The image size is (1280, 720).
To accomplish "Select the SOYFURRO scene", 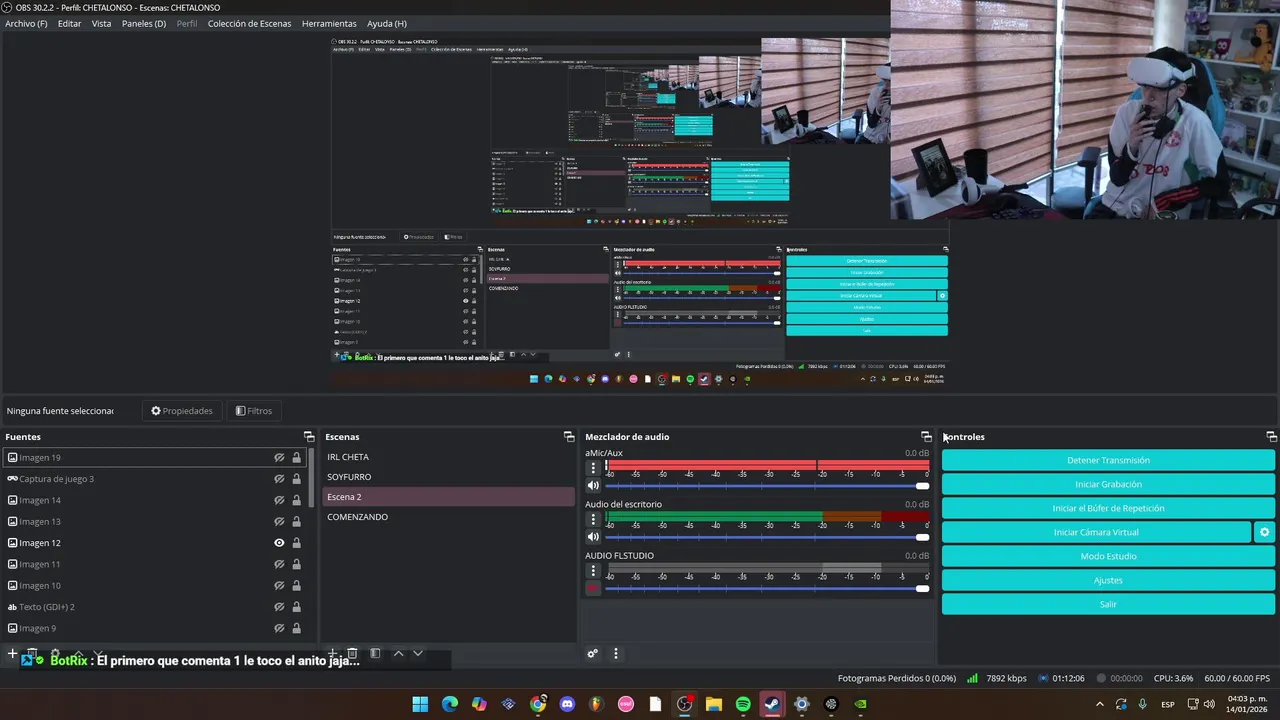I will tap(447, 477).
